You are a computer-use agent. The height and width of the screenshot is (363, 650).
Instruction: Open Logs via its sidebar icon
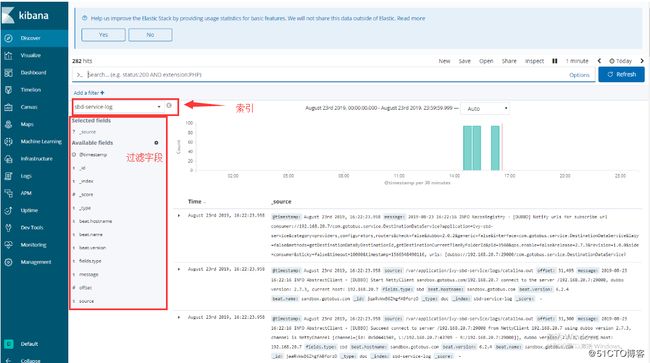[8, 176]
